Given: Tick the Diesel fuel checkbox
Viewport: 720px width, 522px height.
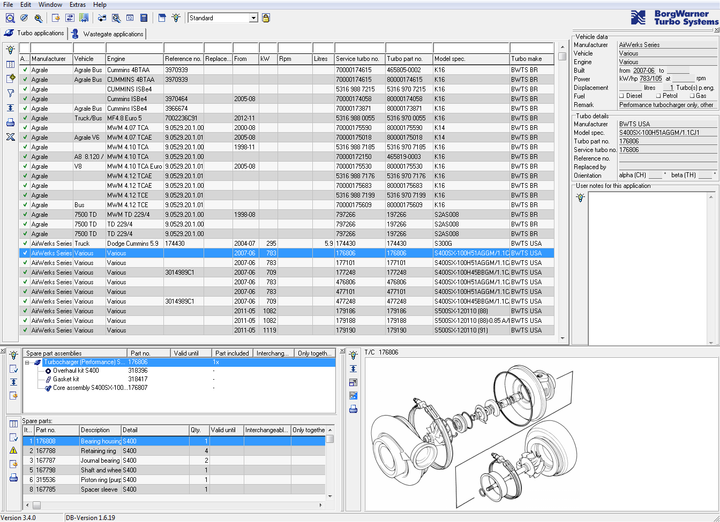Looking at the screenshot, I should [x=622, y=96].
